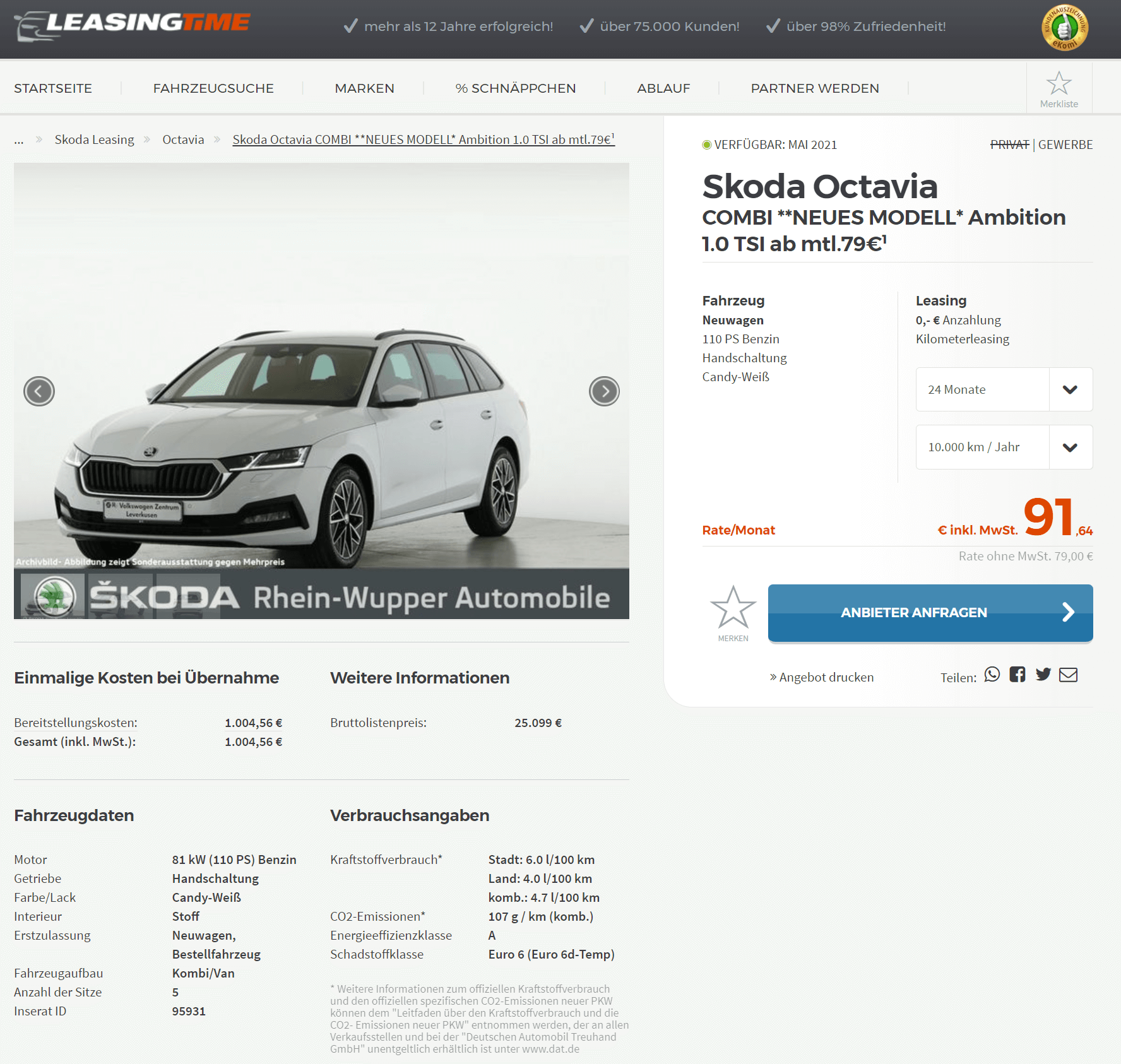Click Inserat ID 95931

click(189, 1011)
